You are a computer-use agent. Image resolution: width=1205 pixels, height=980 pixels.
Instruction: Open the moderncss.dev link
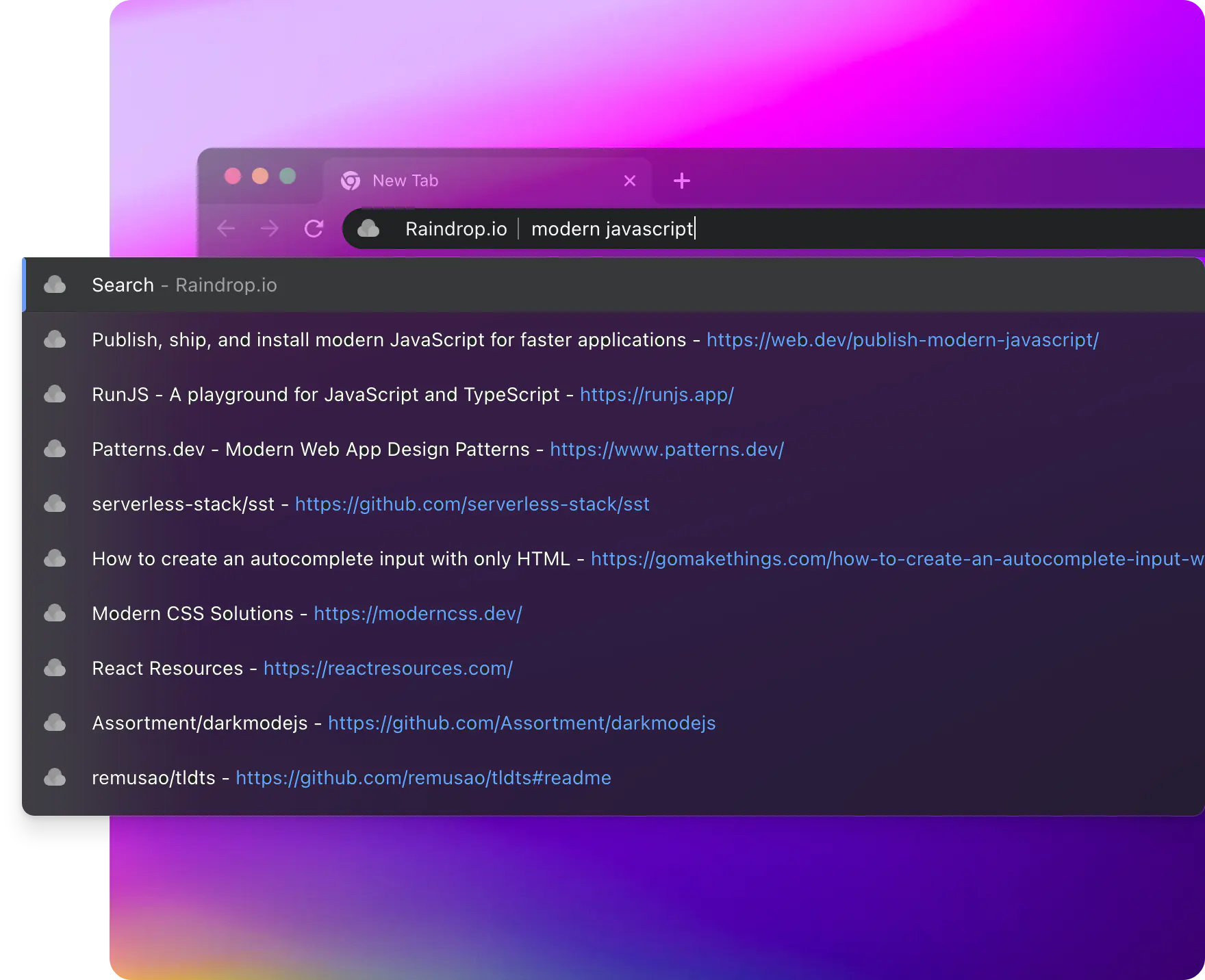(418, 613)
